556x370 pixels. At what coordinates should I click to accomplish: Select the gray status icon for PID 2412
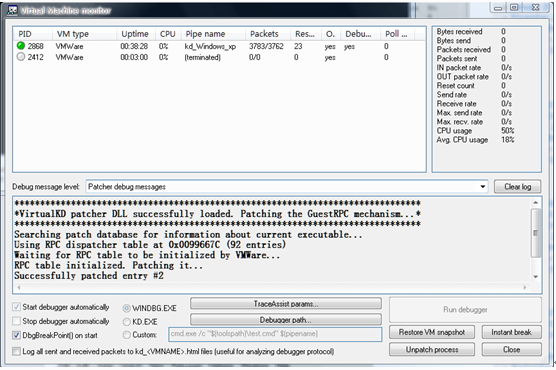click(21, 57)
